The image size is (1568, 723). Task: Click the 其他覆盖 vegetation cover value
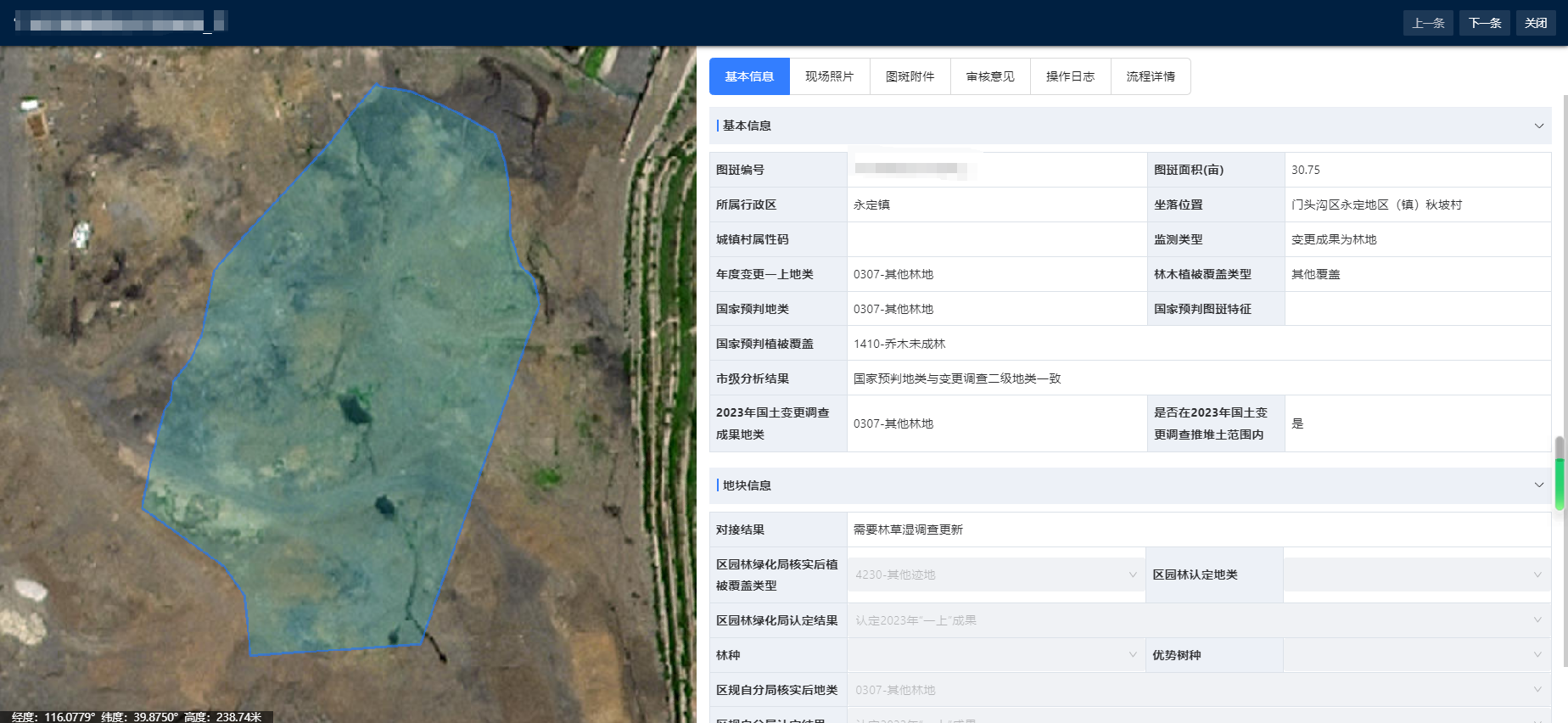pyautogui.click(x=1316, y=274)
